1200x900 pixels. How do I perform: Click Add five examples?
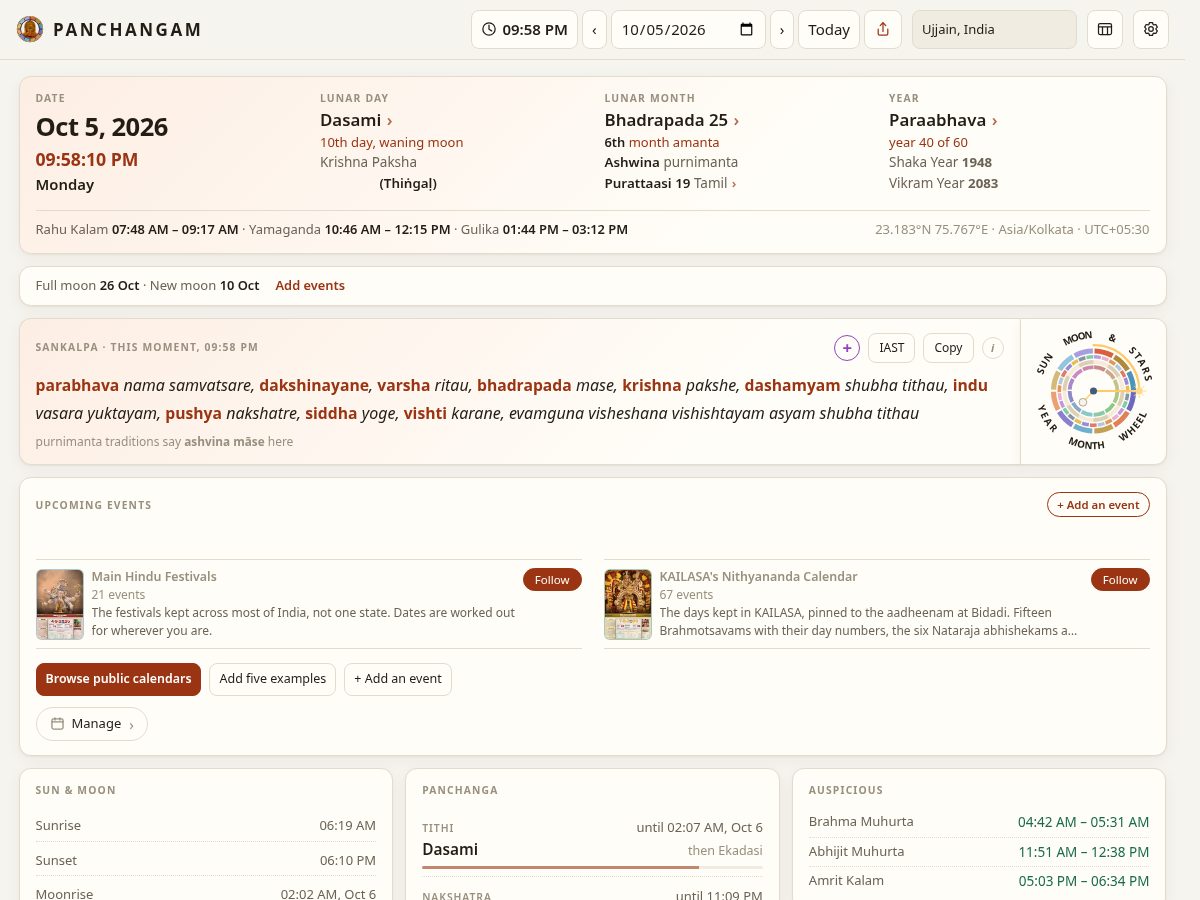coord(273,679)
